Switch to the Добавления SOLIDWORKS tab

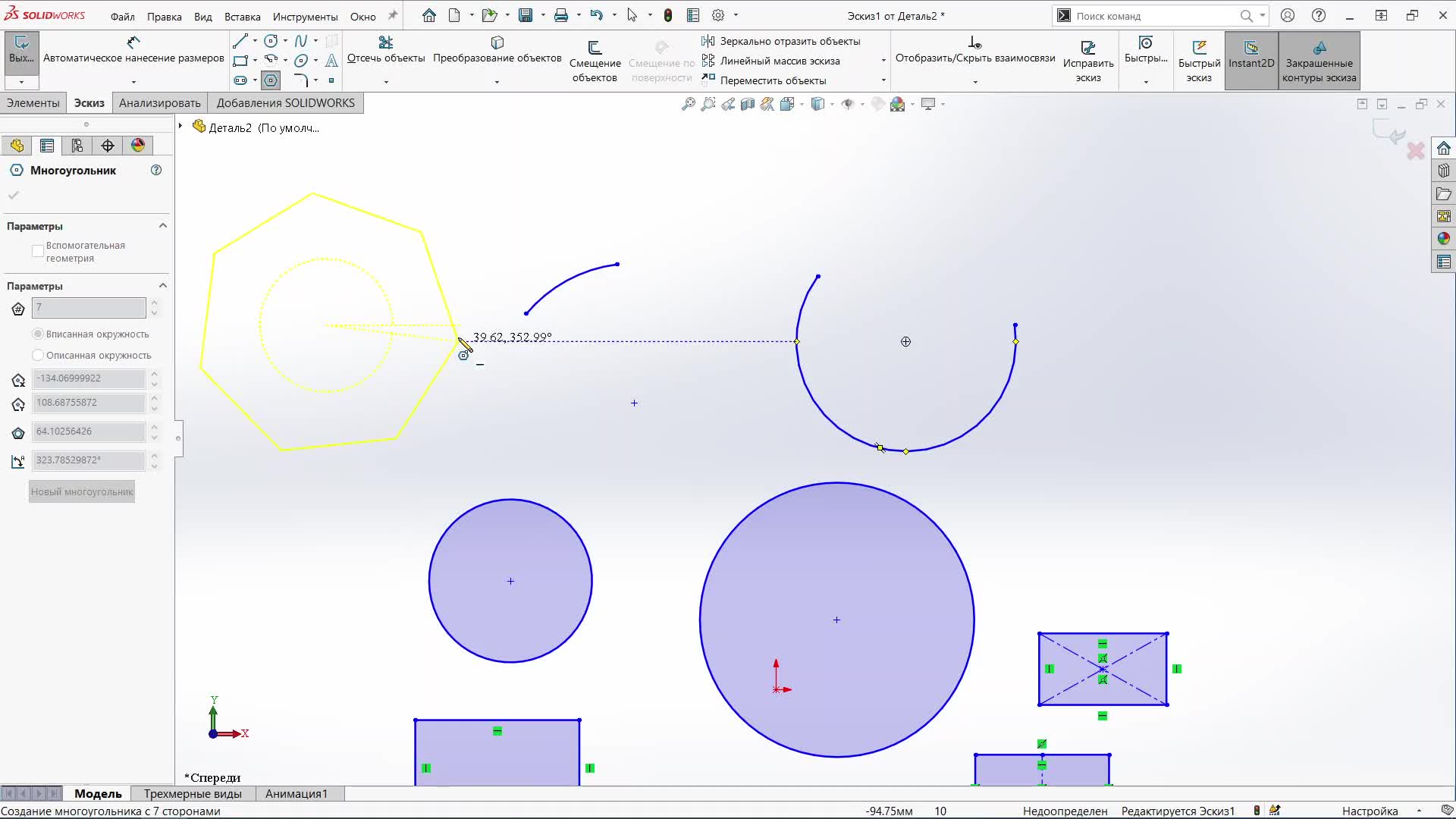click(x=285, y=103)
